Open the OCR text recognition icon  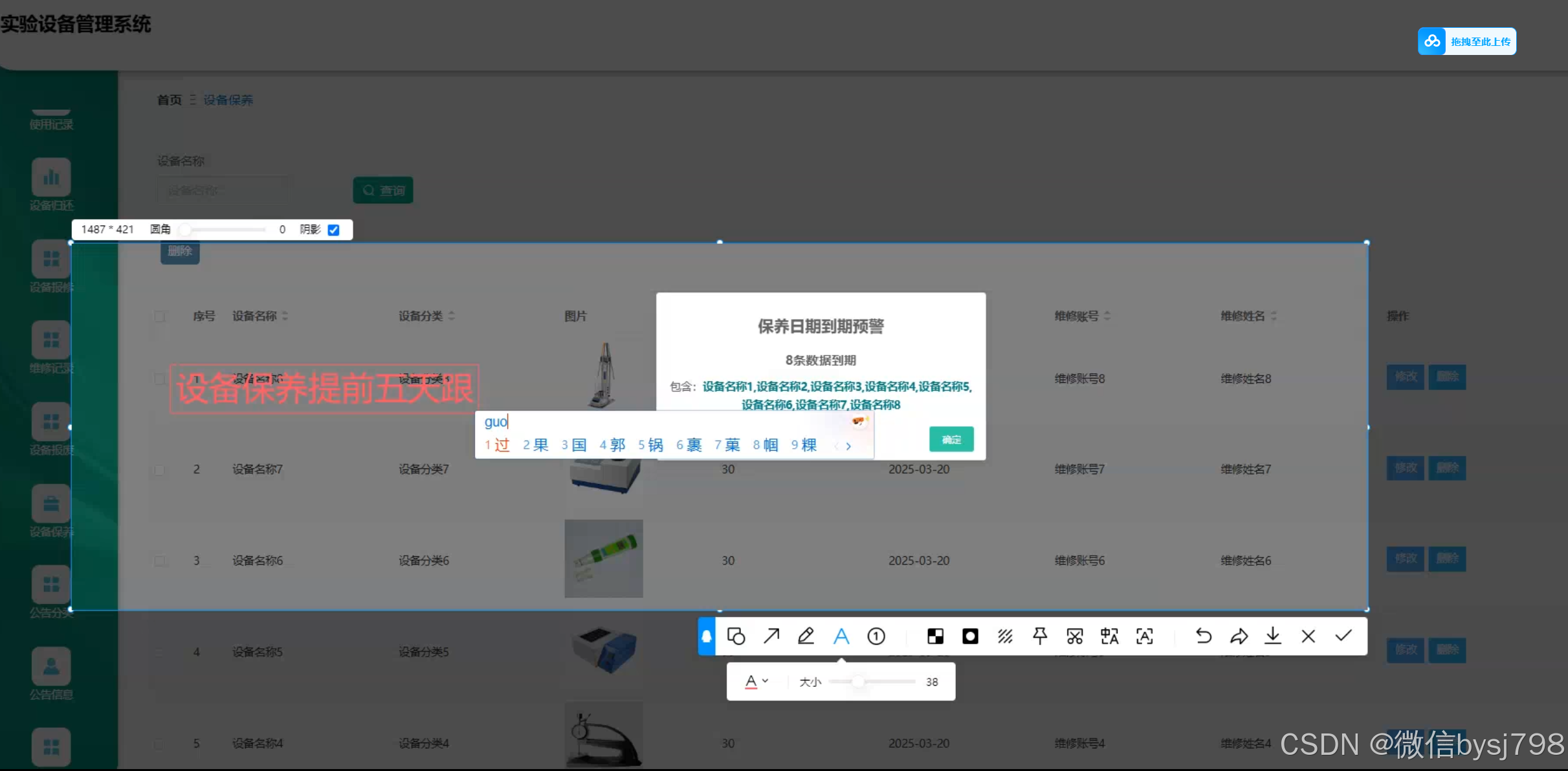pos(1145,636)
